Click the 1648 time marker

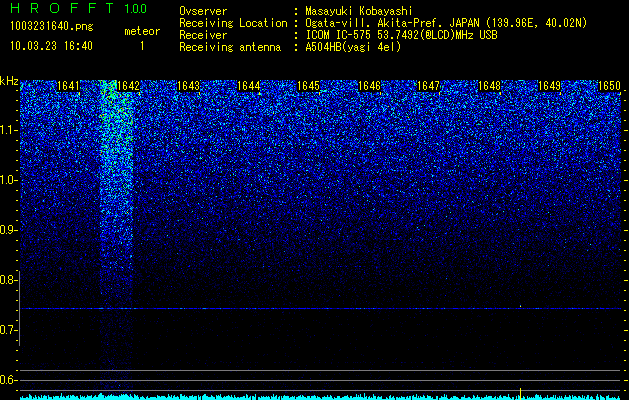(489, 86)
